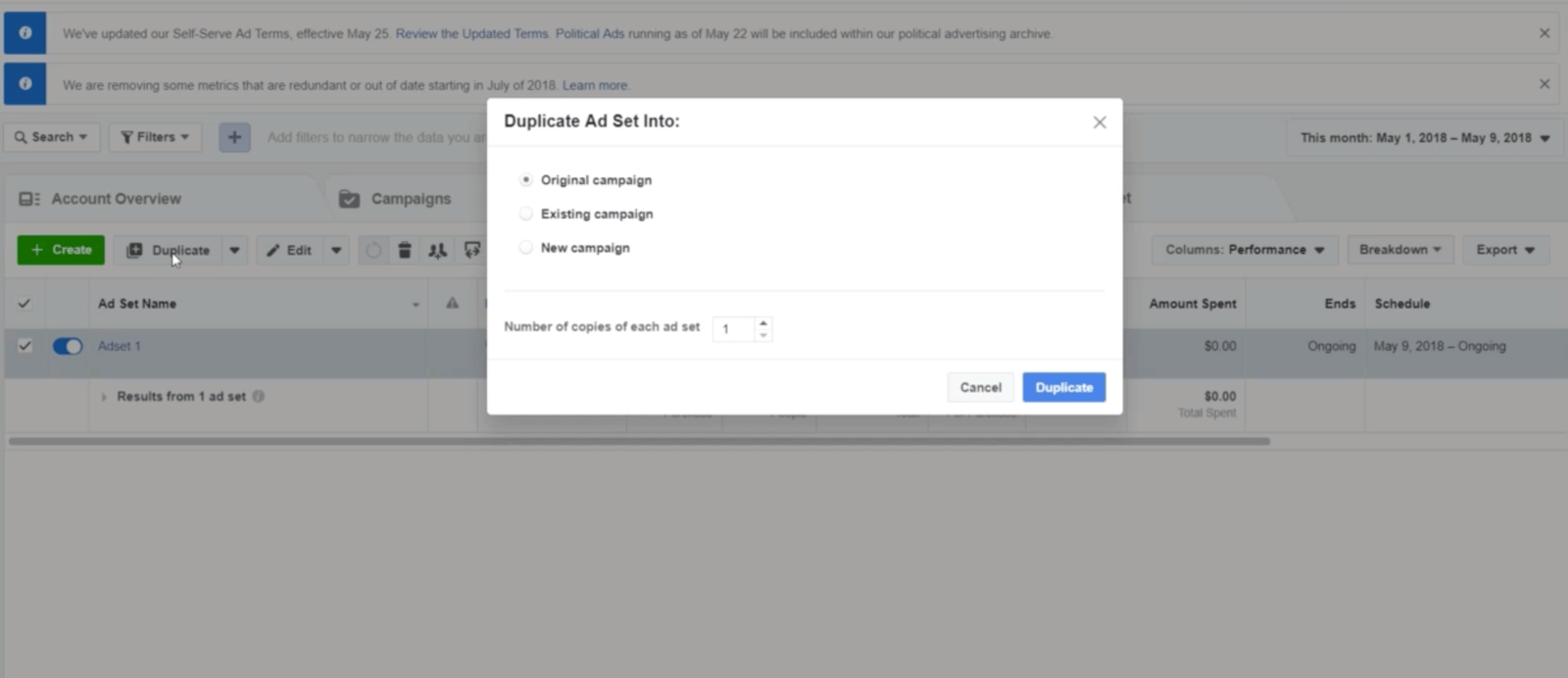Open the date range selector
The width and height of the screenshot is (1568, 678).
click(x=1424, y=138)
